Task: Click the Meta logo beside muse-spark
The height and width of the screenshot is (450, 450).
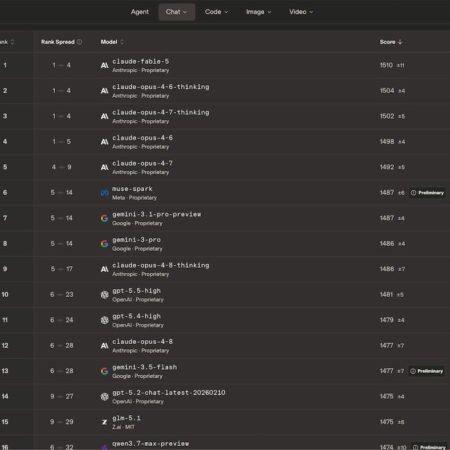Action: (105, 193)
